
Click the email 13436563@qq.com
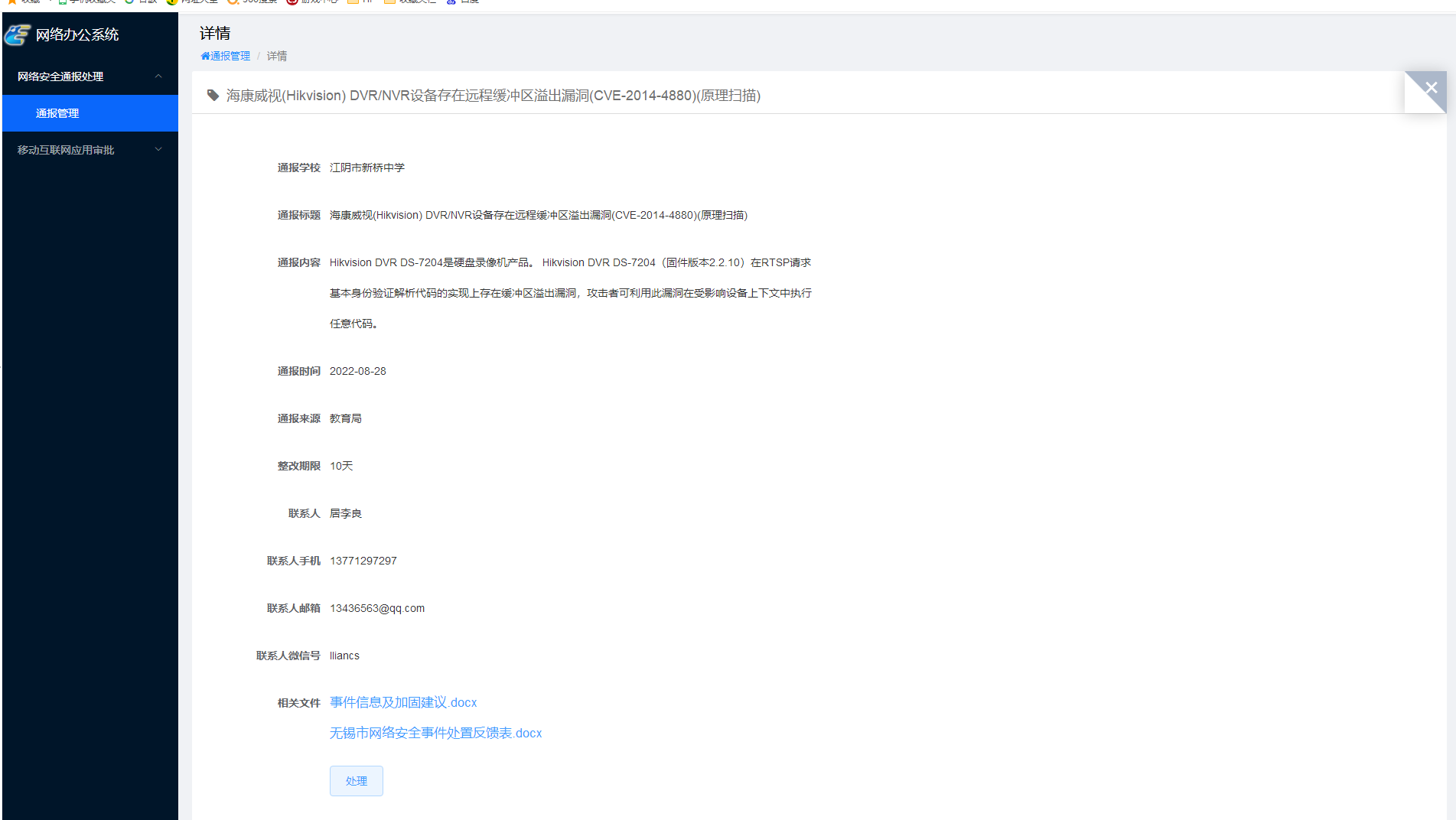click(377, 608)
